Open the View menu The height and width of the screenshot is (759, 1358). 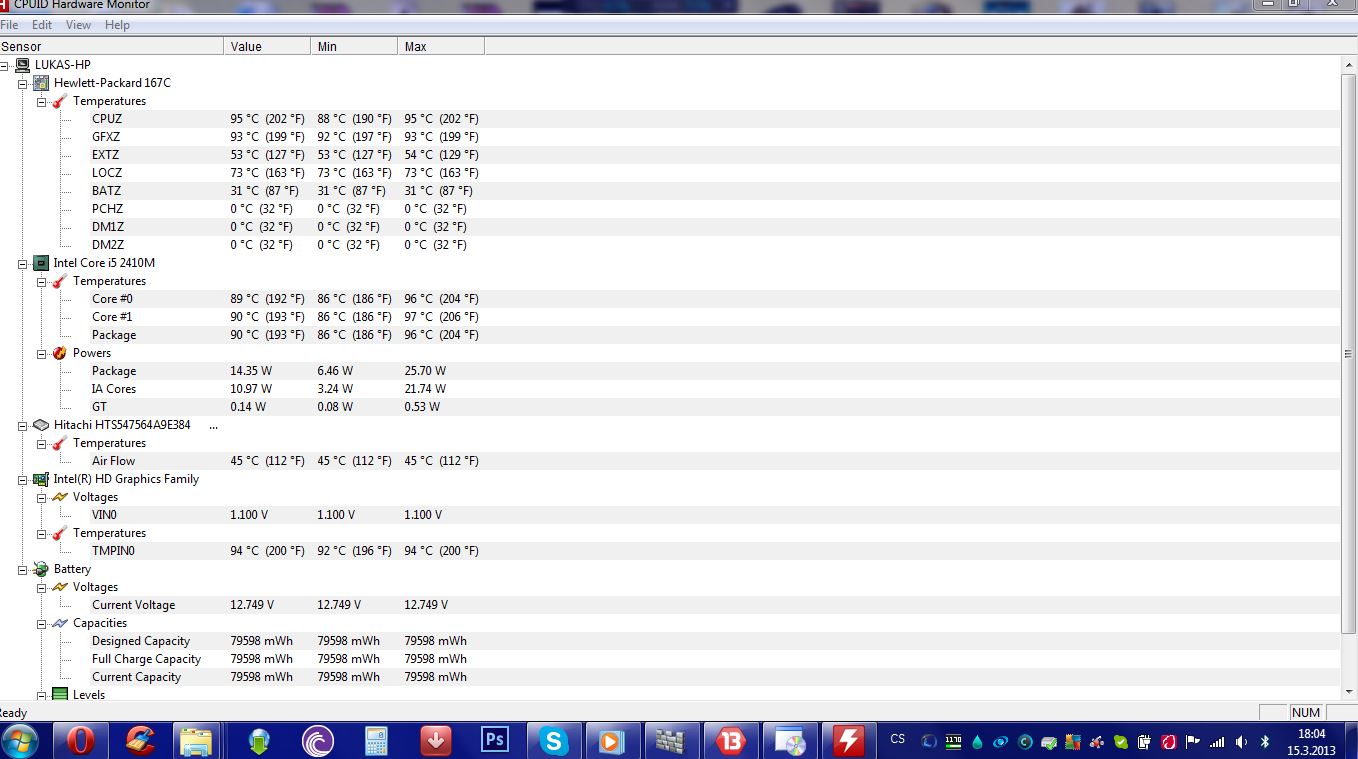tap(78, 25)
